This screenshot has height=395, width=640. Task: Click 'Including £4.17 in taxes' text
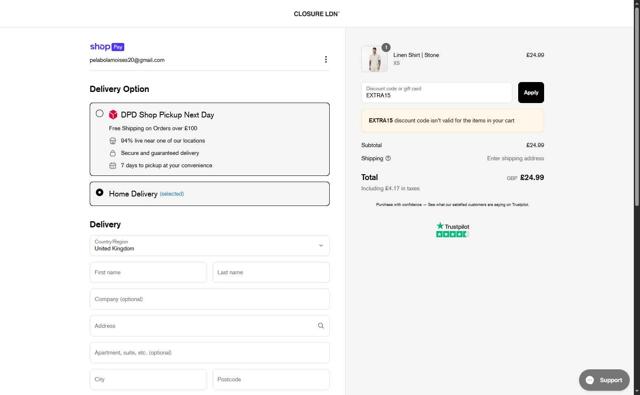390,189
